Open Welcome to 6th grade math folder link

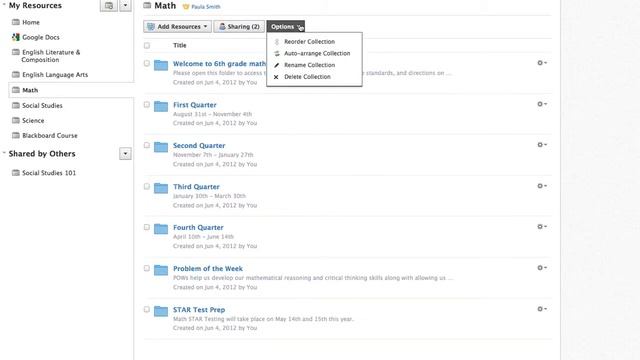coord(219,64)
